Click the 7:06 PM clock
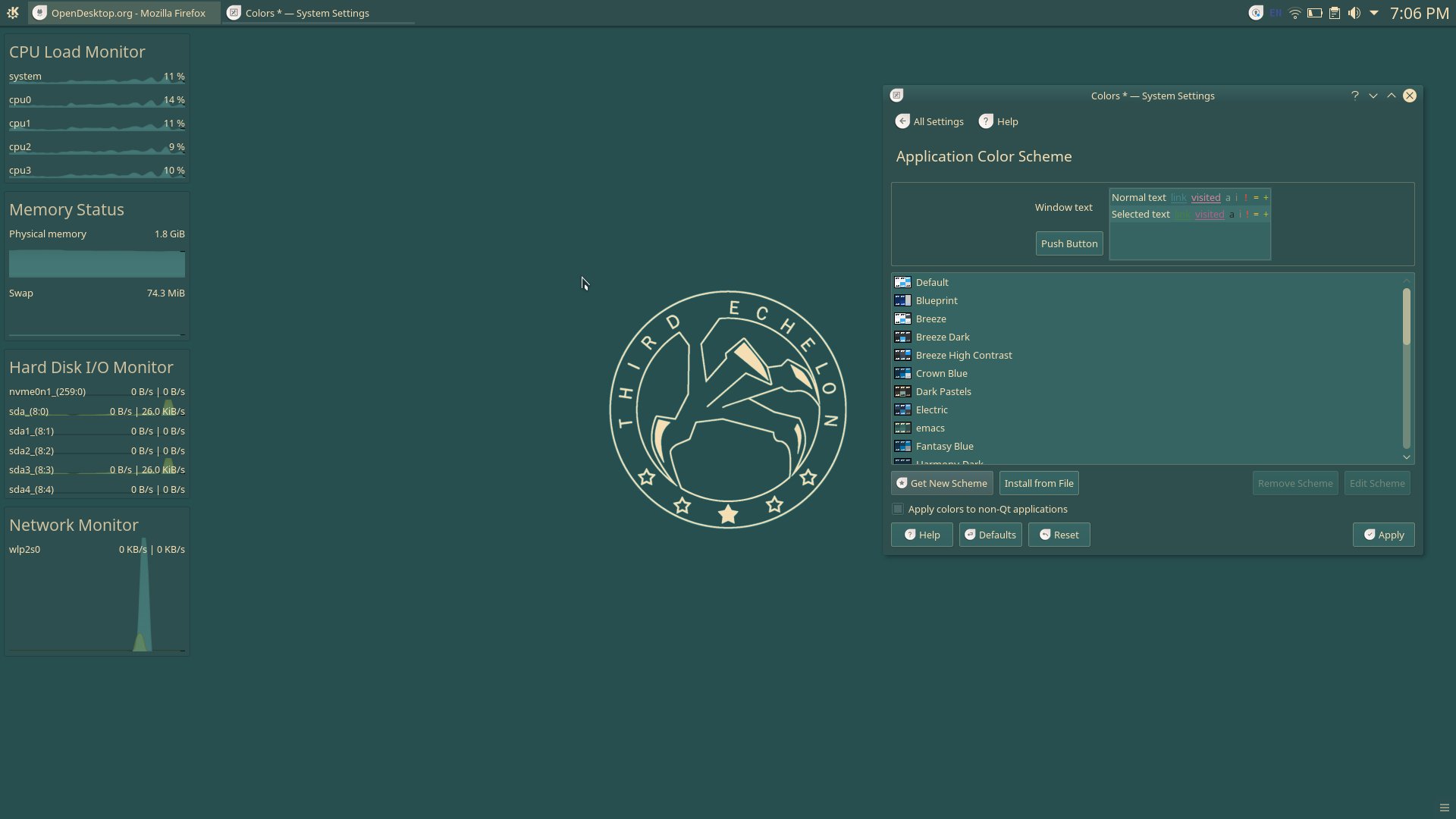This screenshot has width=1456, height=819. pos(1419,13)
